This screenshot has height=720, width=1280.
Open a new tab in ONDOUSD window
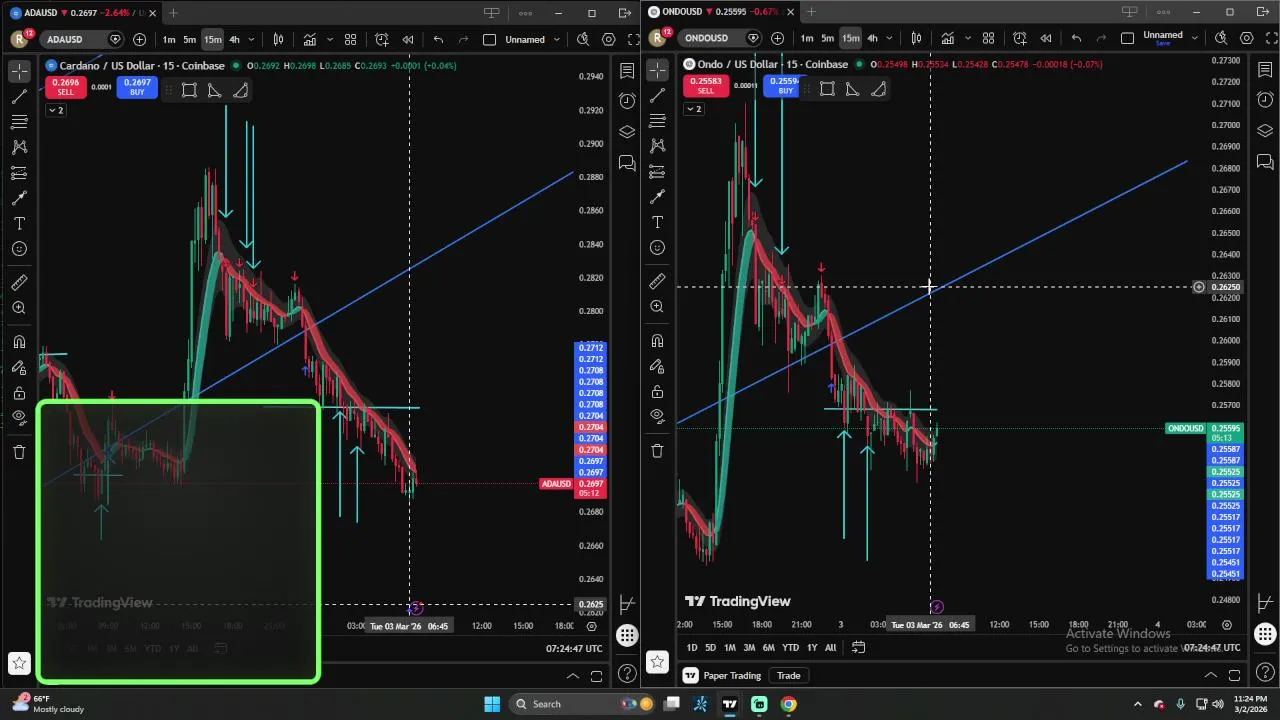[811, 12]
